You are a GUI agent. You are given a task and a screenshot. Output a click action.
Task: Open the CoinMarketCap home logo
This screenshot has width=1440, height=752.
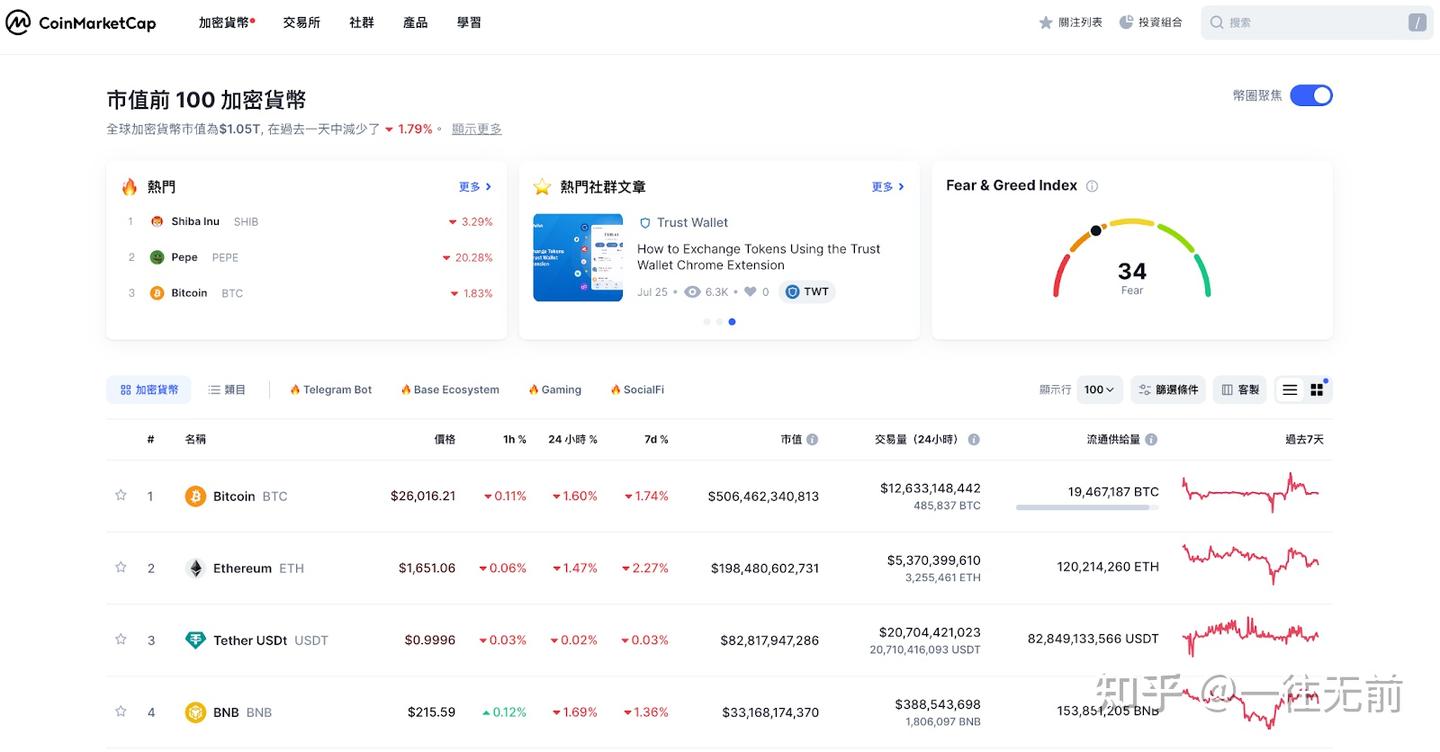[x=80, y=22]
